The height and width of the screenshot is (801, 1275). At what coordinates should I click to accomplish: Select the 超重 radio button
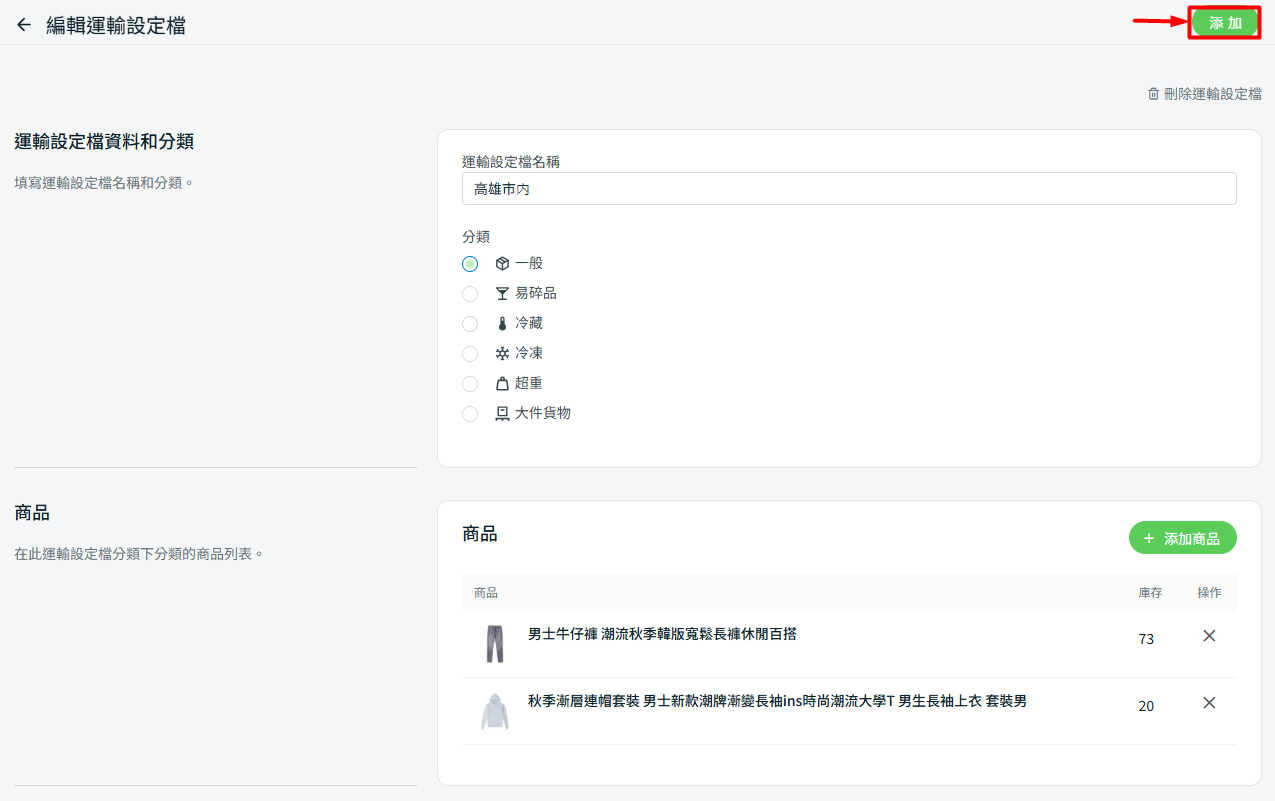tap(470, 384)
